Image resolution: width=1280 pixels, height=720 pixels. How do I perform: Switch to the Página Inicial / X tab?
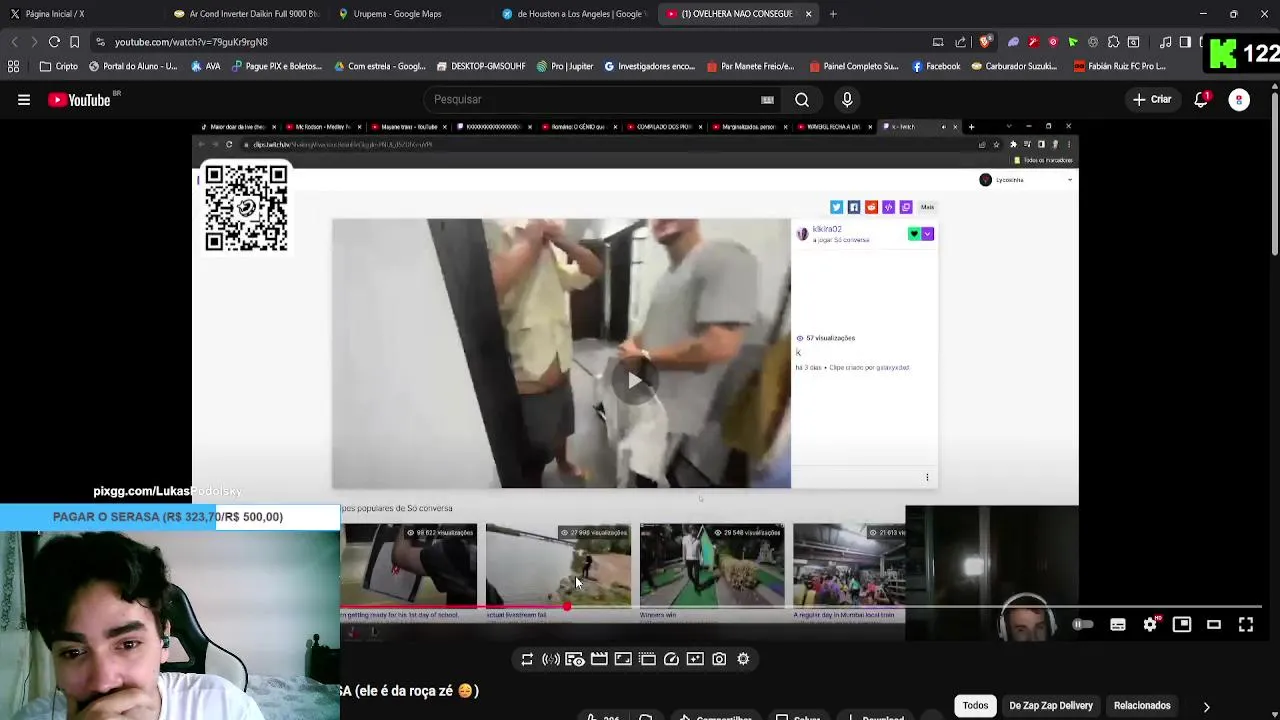tap(82, 14)
